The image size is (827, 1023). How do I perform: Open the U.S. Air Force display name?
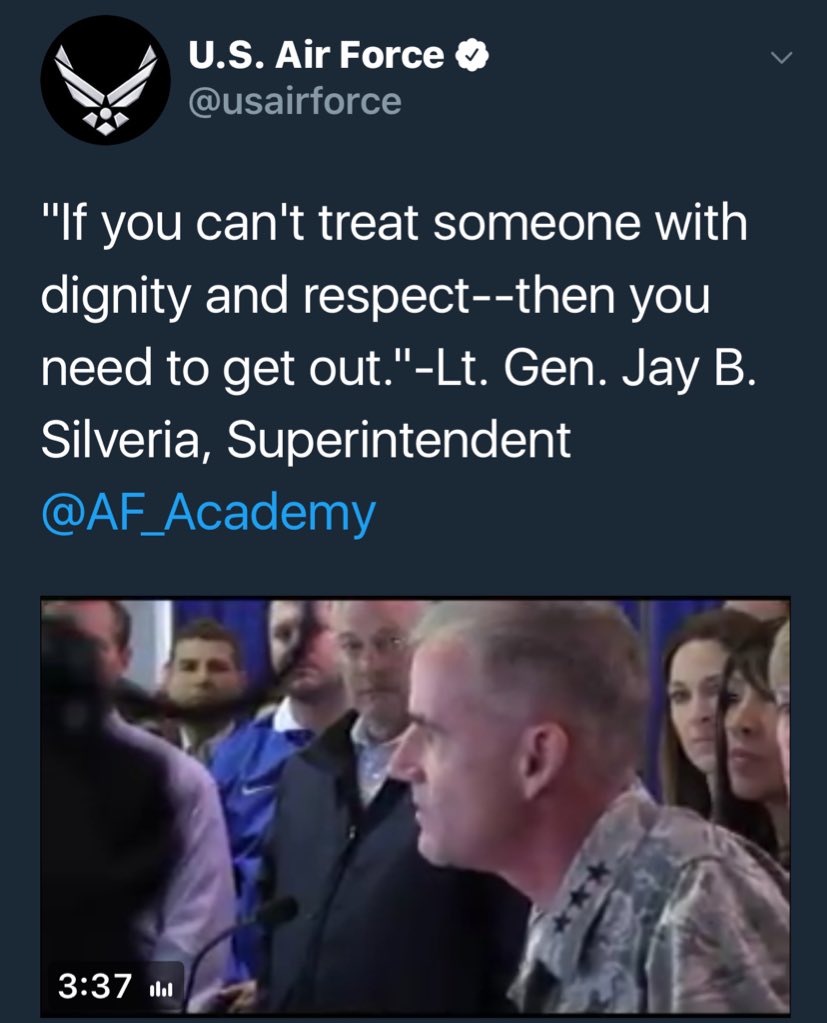tap(316, 55)
